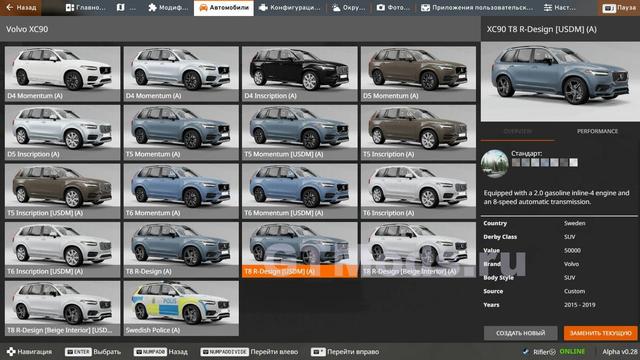
Task: Click the Перейти вправо key hint
Action: coord(345,351)
